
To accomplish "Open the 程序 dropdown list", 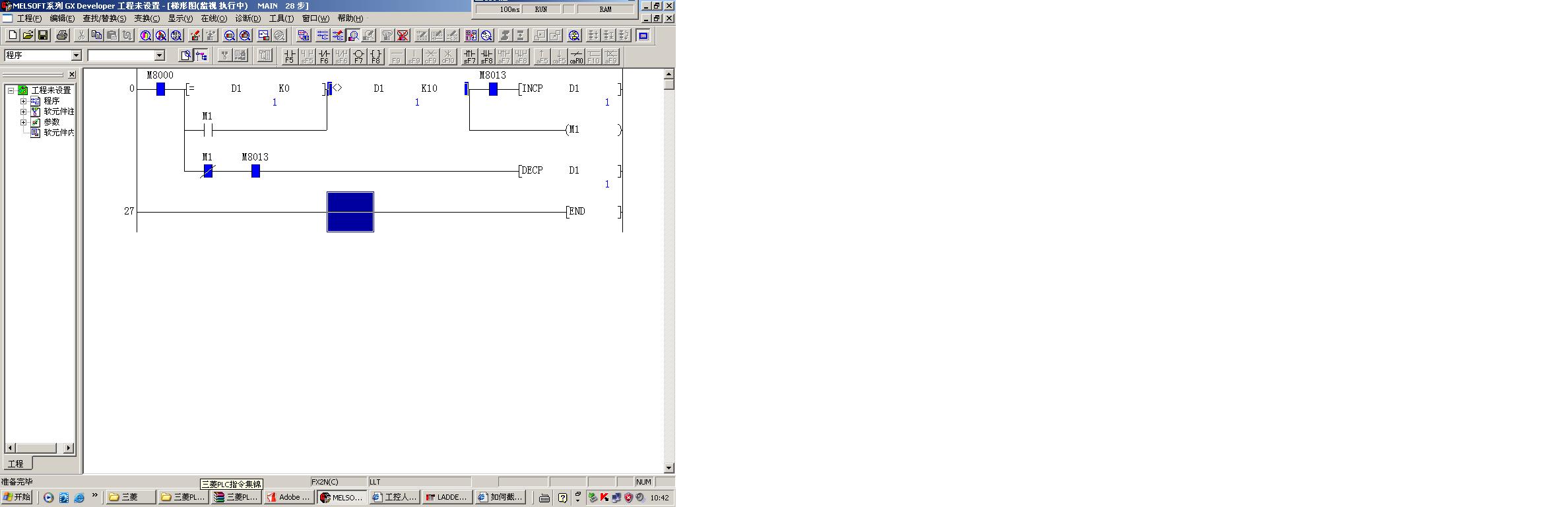I will 76,55.
